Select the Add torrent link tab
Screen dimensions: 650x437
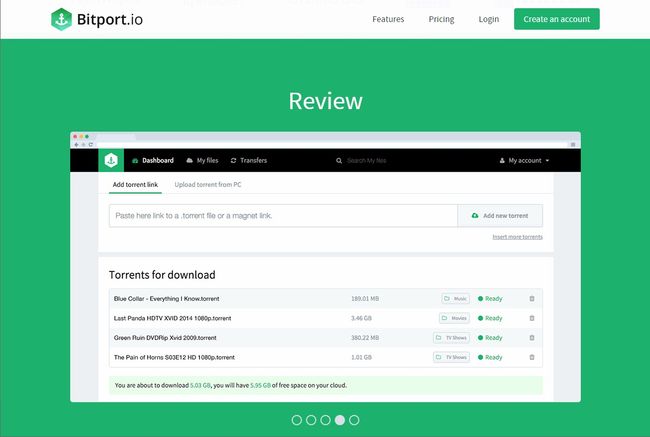click(135, 185)
